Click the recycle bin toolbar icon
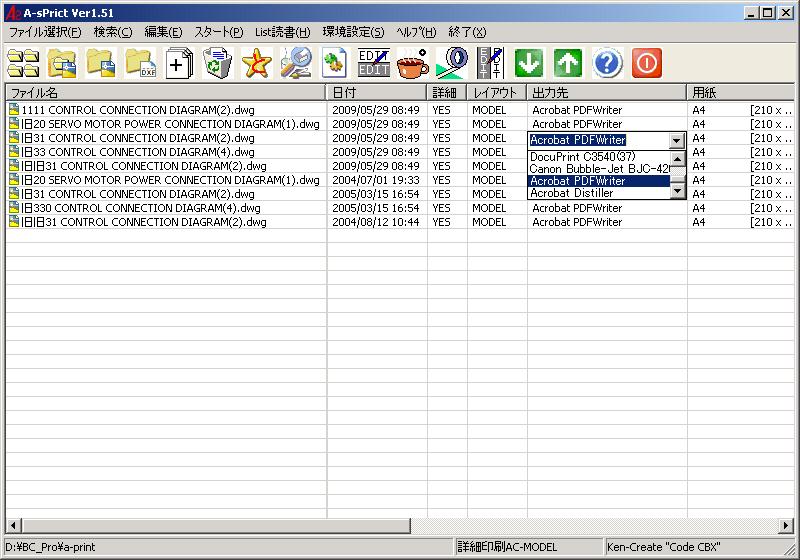This screenshot has width=800, height=560. click(x=217, y=64)
